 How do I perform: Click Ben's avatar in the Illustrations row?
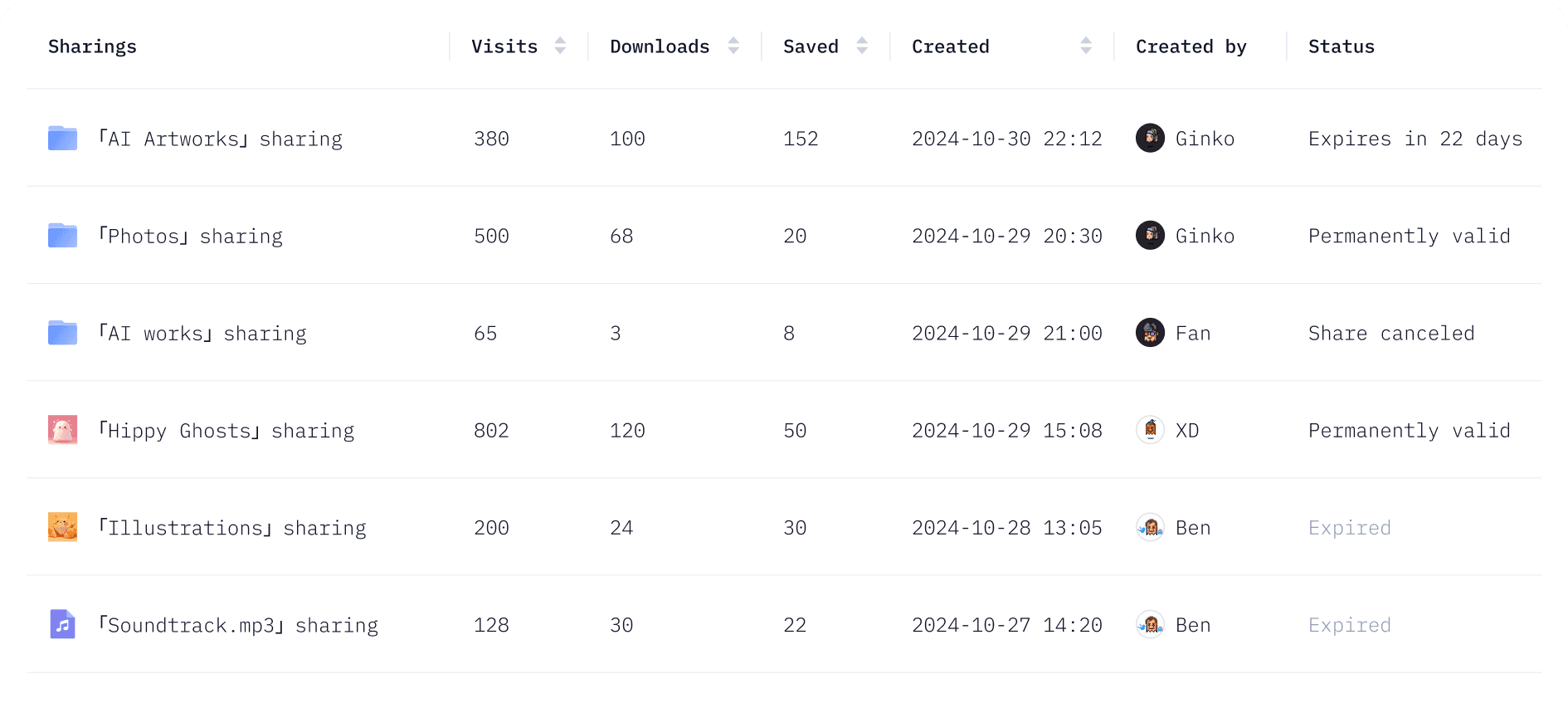[x=1150, y=527]
